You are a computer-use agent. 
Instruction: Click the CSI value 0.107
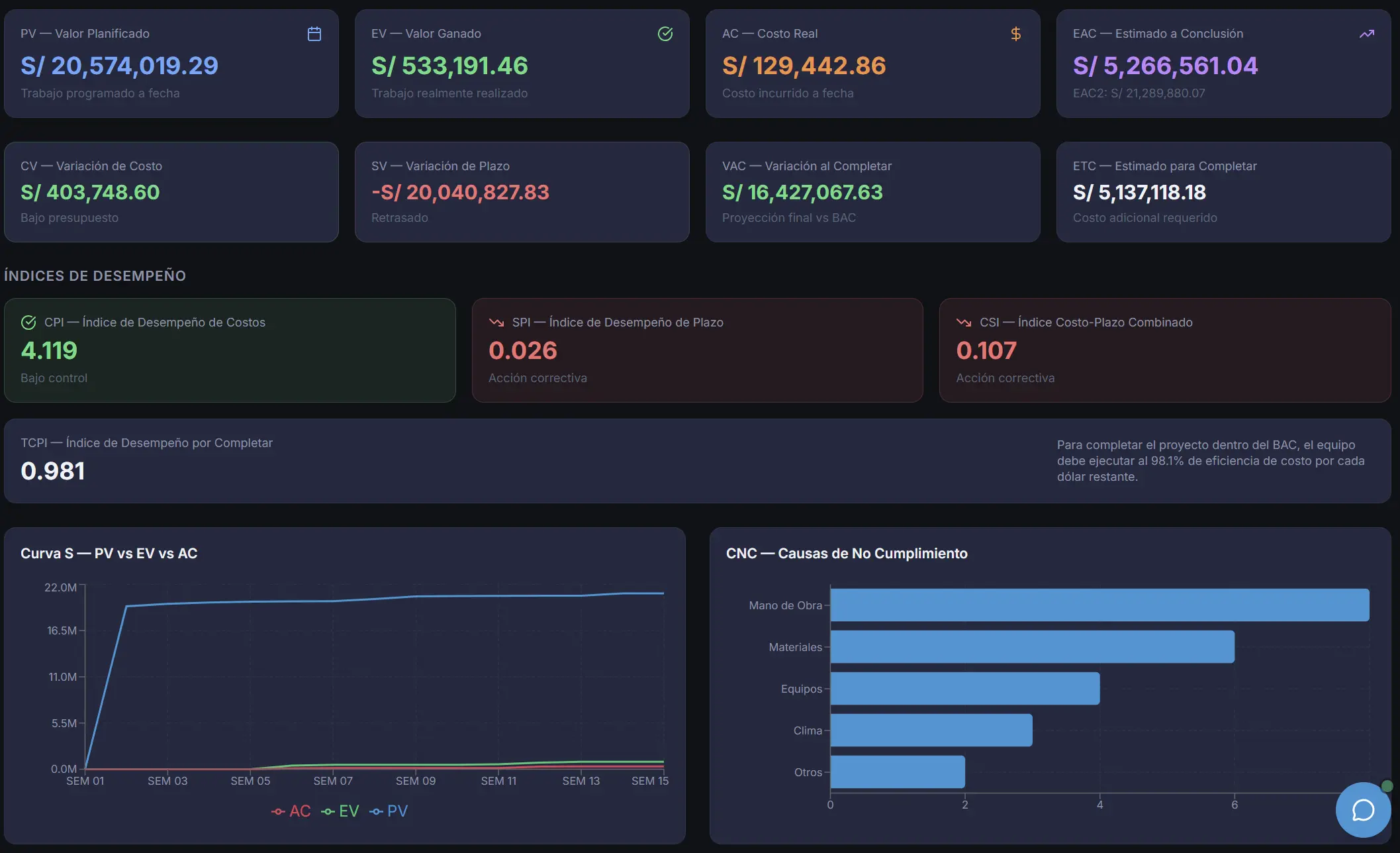click(x=986, y=350)
